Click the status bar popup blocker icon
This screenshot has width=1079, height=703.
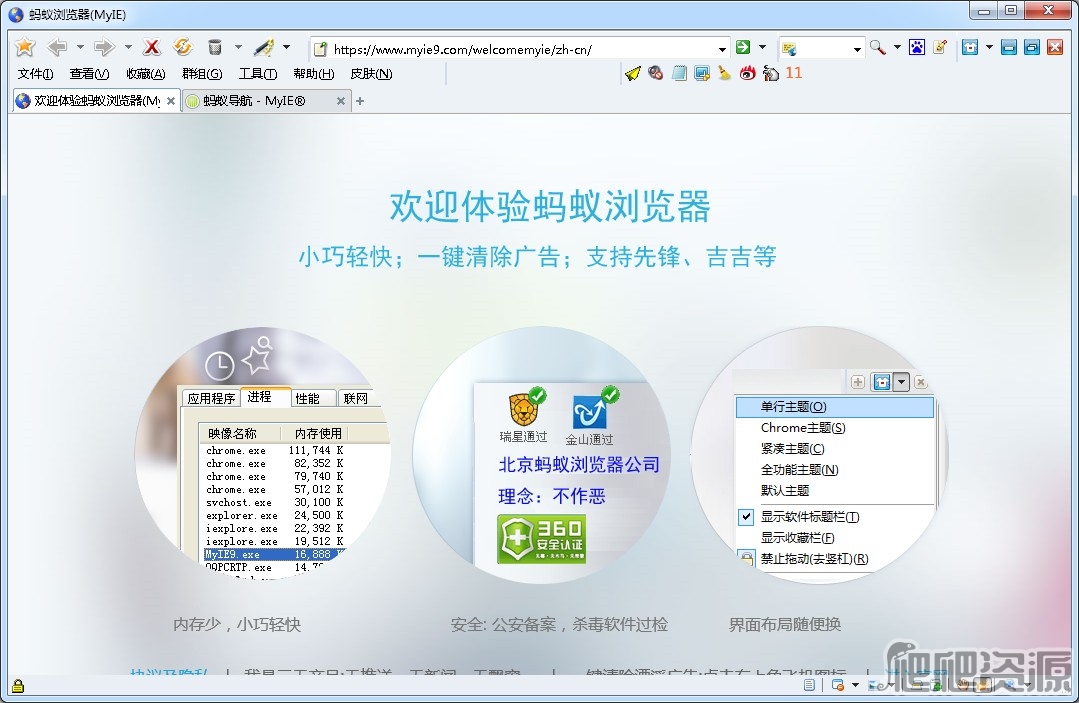click(x=837, y=684)
